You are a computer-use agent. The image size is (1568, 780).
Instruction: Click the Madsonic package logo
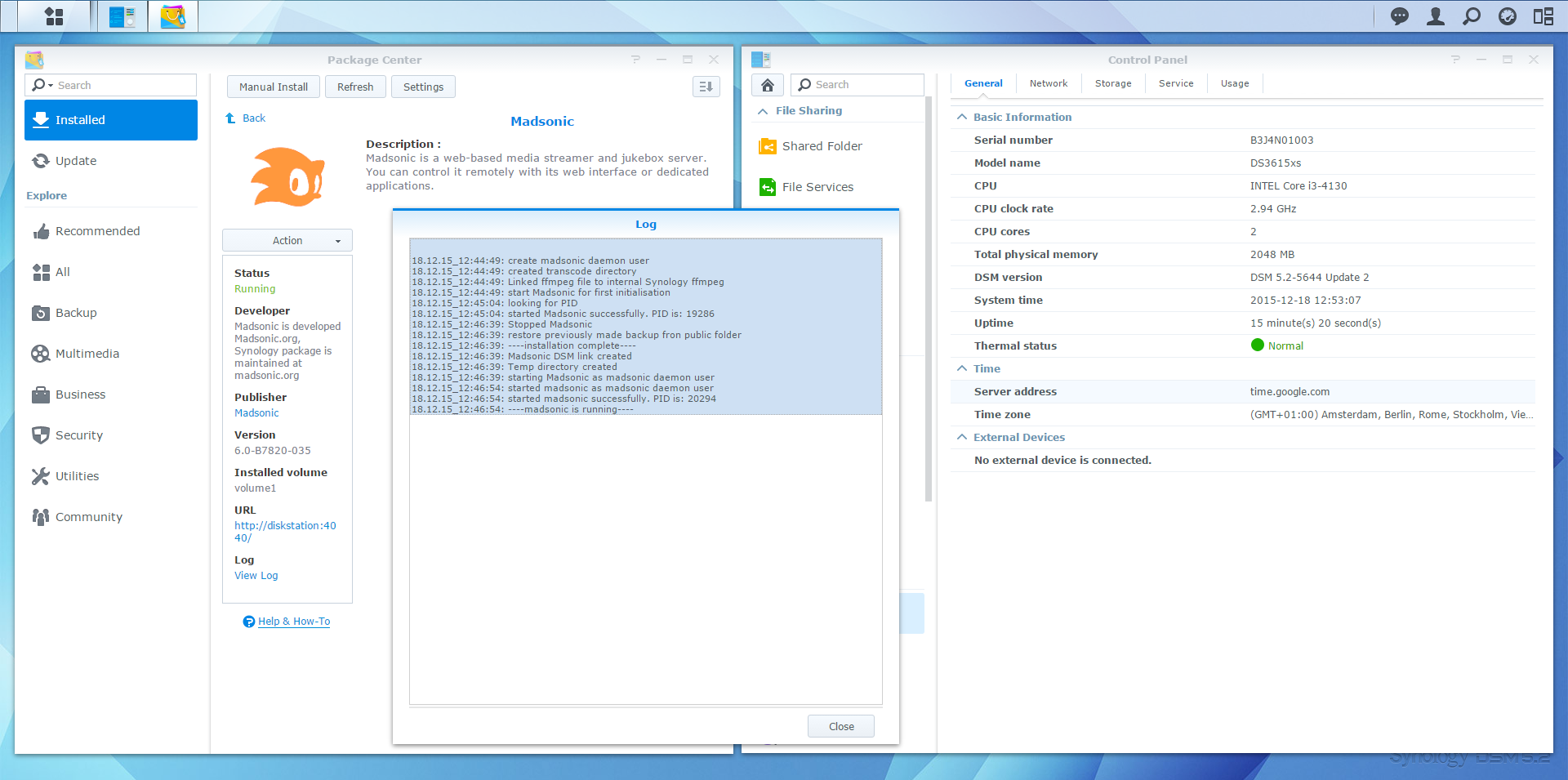pyautogui.click(x=287, y=176)
